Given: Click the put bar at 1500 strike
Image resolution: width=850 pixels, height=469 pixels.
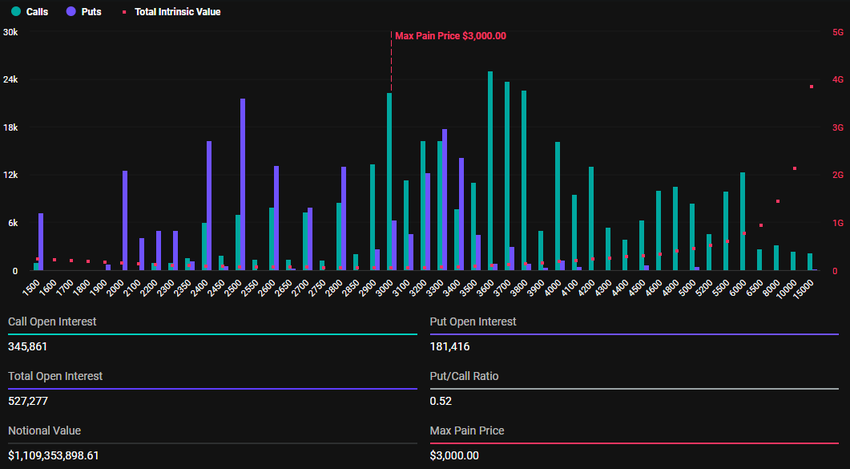Looking at the screenshot, I should coord(41,242).
